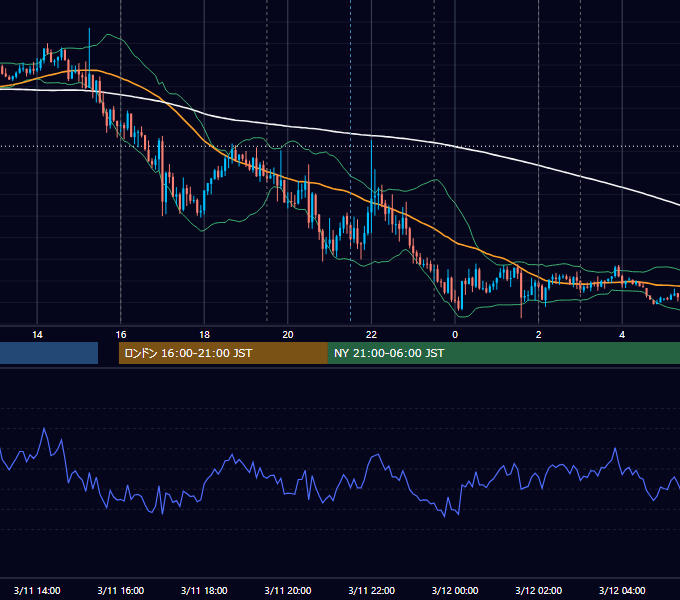Click the 3/12 02:00 date label
The height and width of the screenshot is (600, 680).
coord(539,590)
